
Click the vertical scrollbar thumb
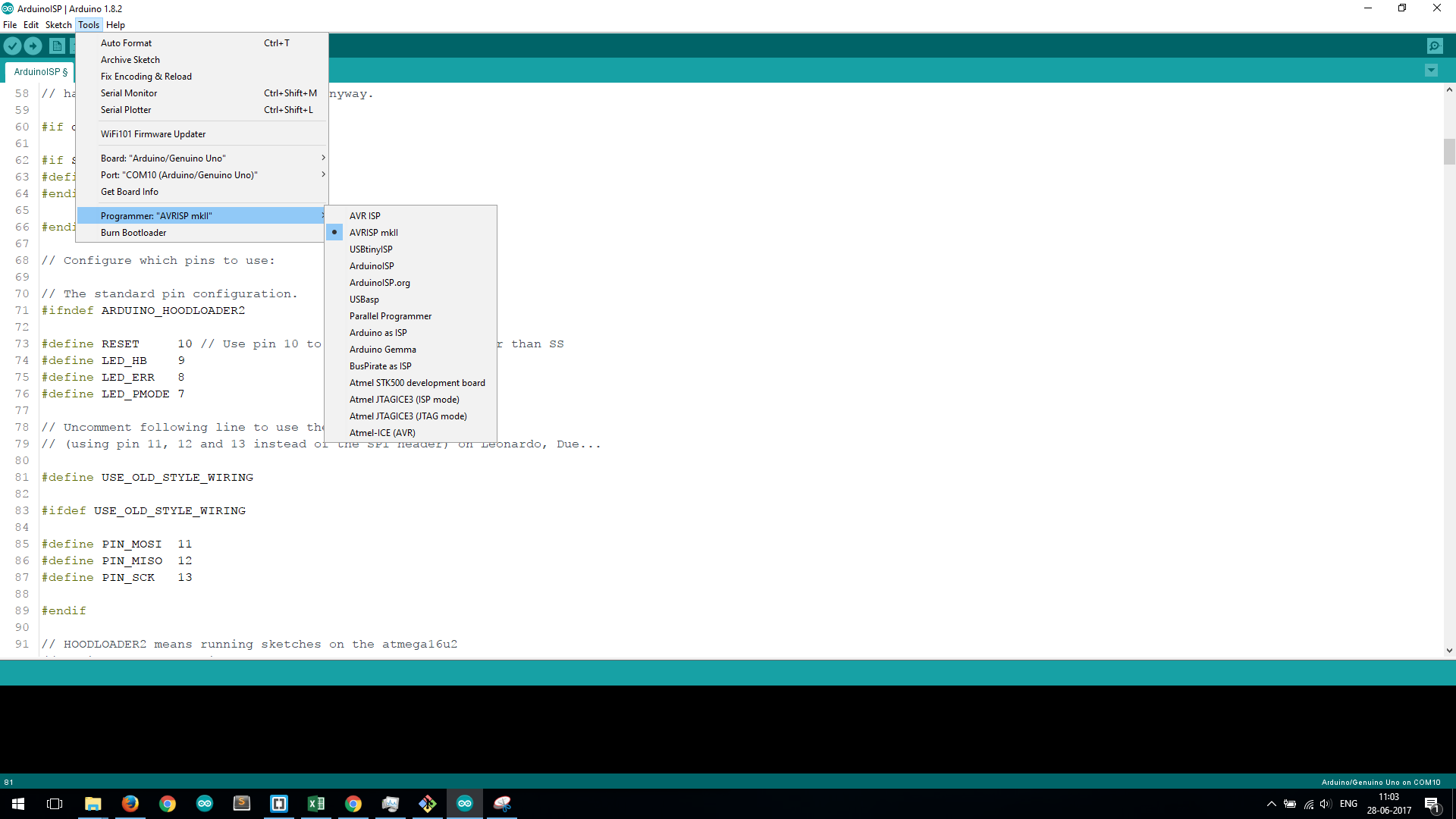click(1449, 152)
